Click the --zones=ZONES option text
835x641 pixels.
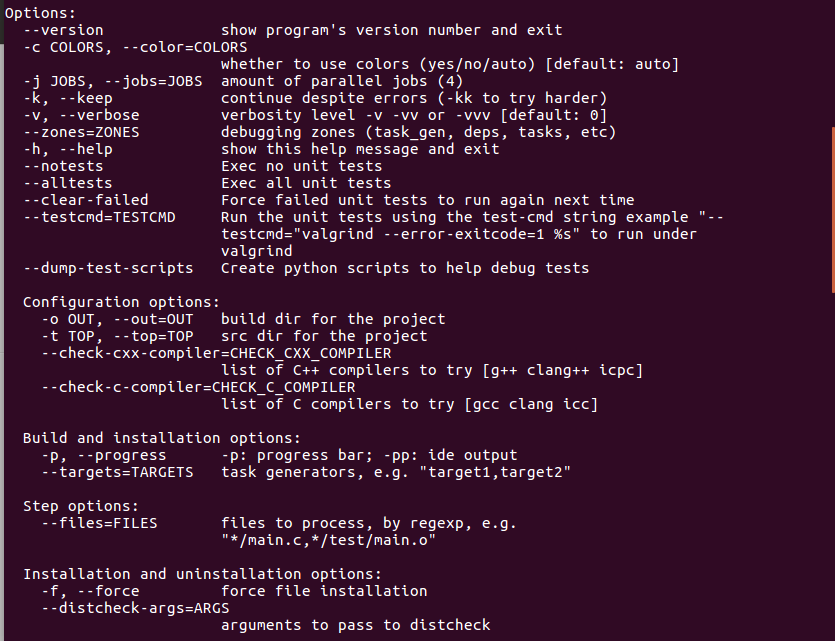click(x=81, y=132)
